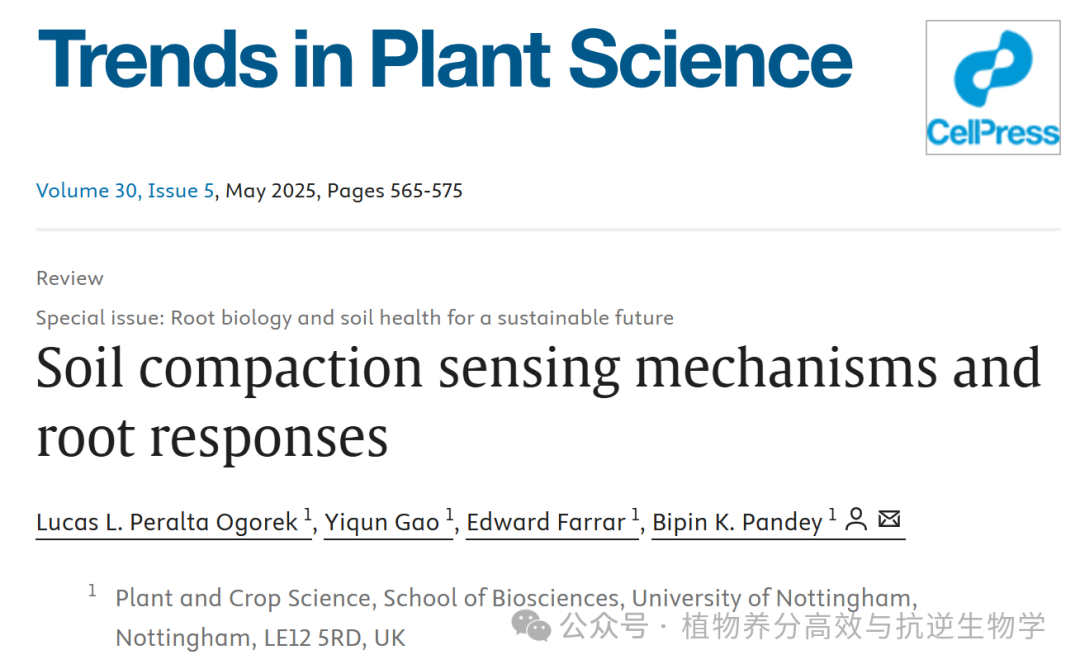Screen dimensions: 1080x669
Task: Click the Special issue root biology line
Action: tap(354, 318)
